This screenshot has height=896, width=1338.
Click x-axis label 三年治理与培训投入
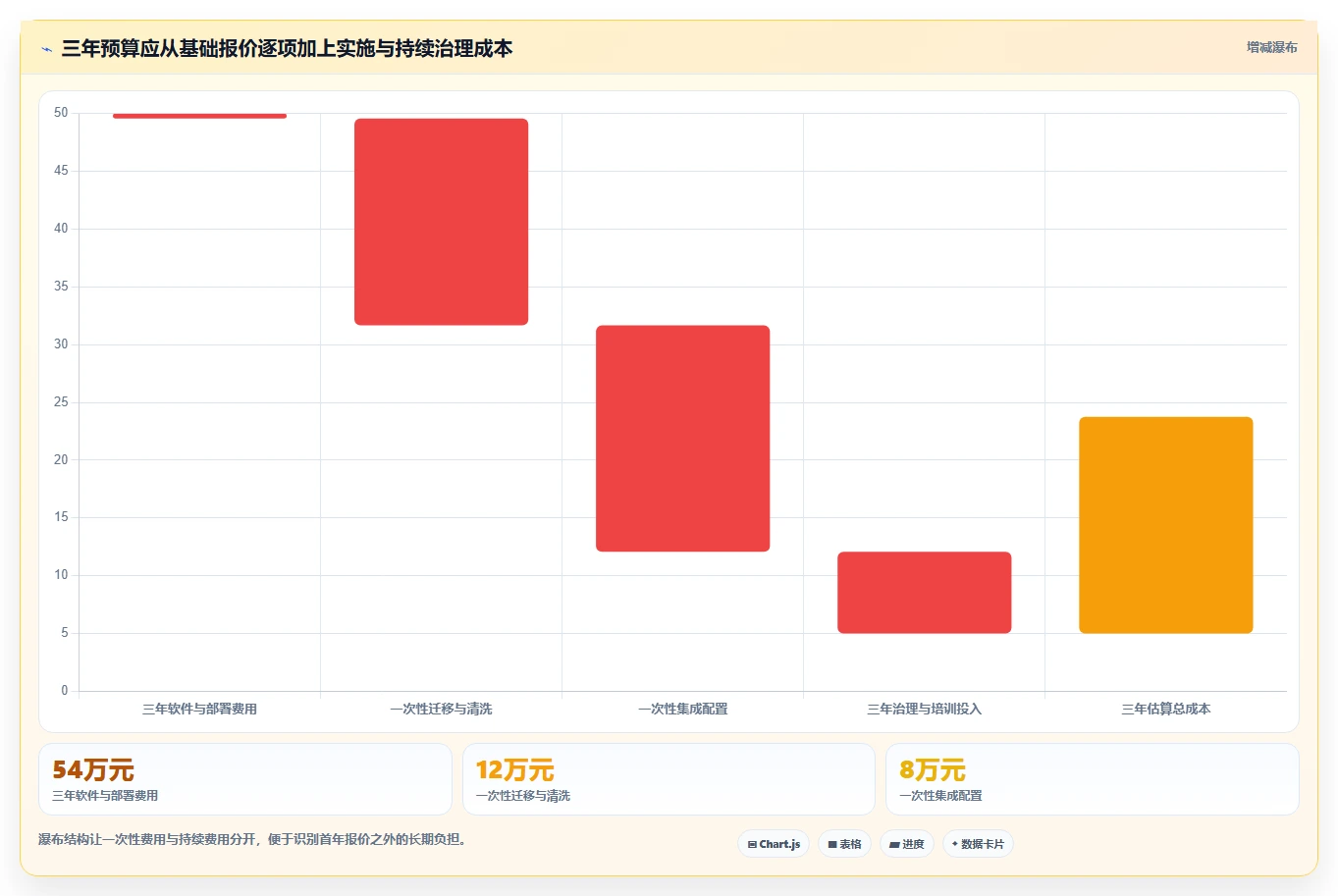pos(925,709)
